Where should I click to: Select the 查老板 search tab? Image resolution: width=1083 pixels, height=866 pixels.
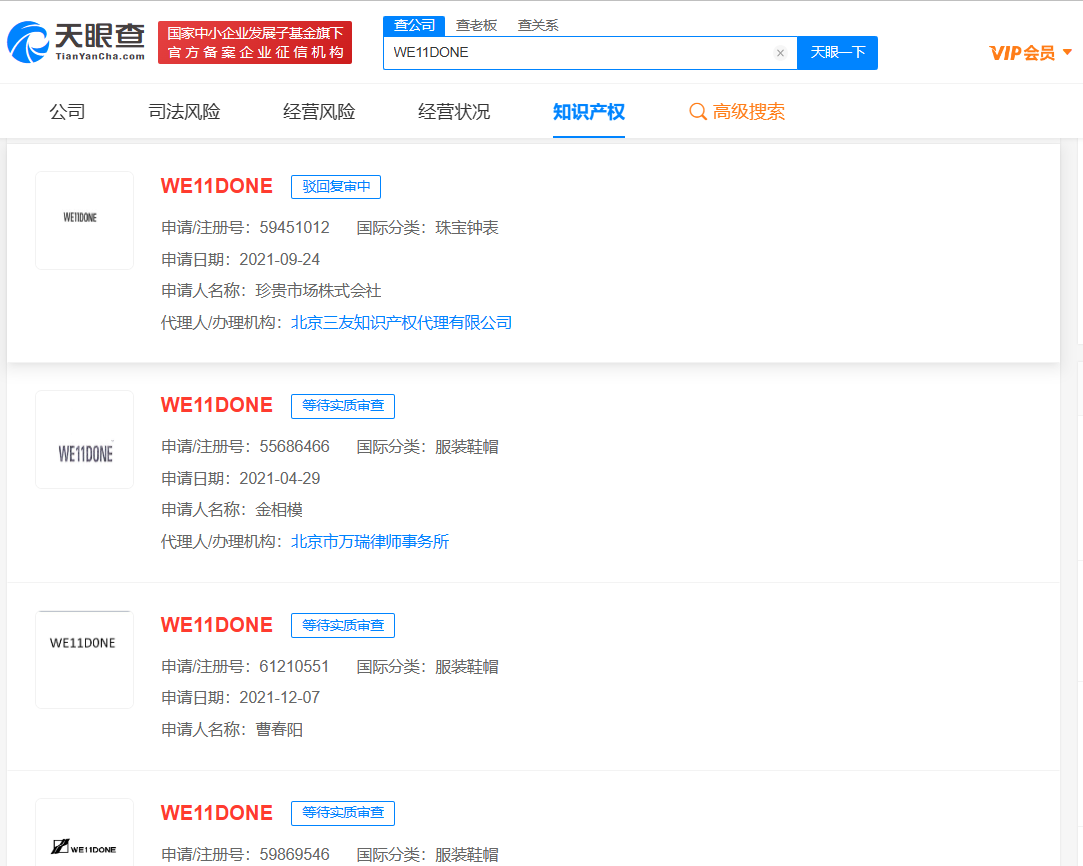coord(477,26)
